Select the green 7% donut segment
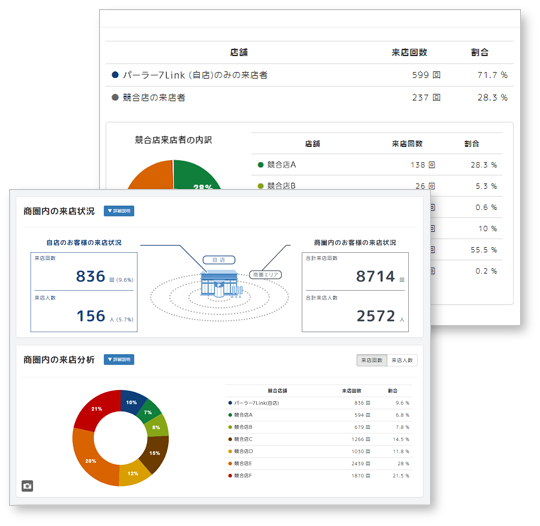 point(148,412)
